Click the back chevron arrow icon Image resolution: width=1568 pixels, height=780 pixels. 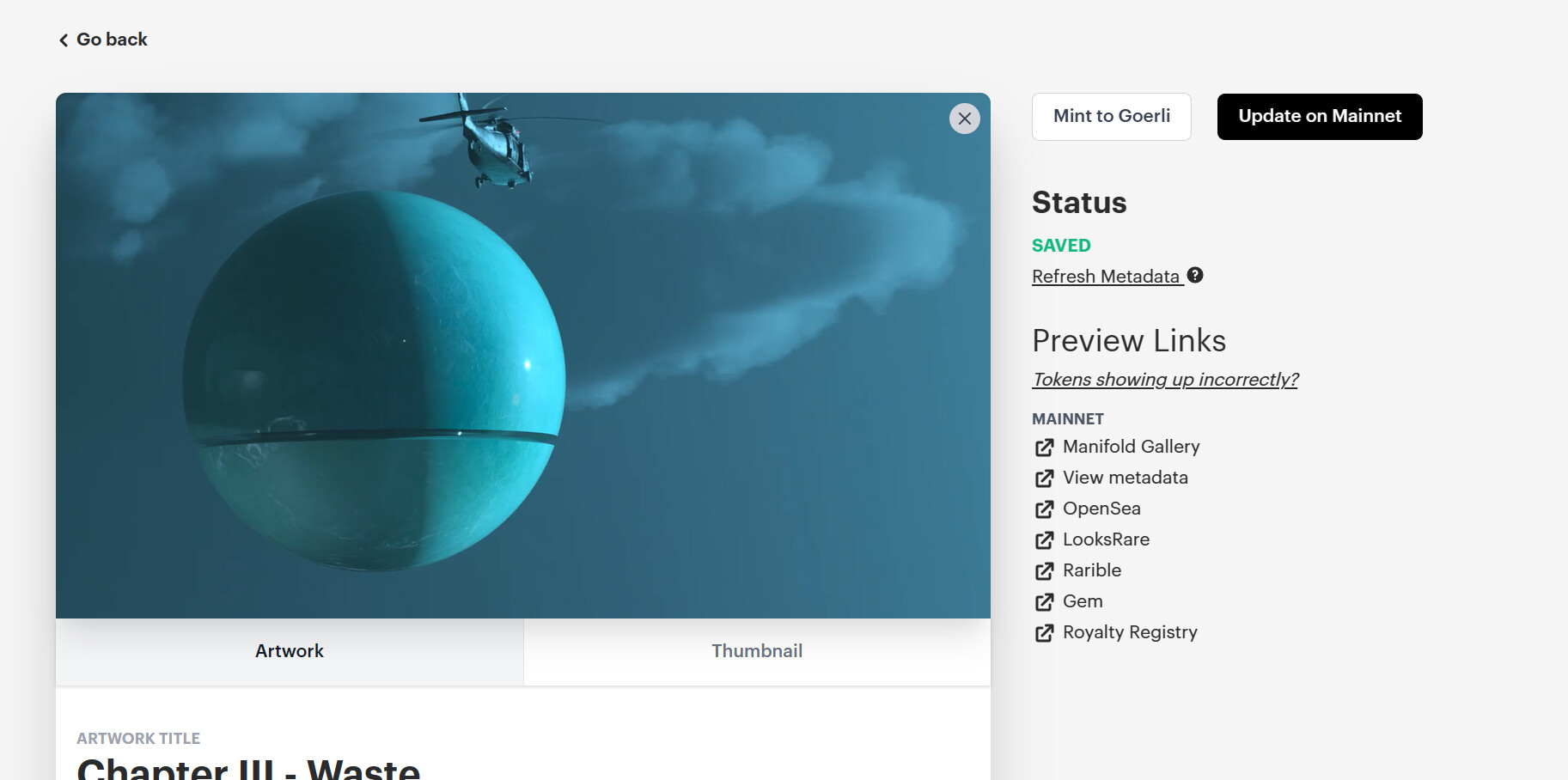pyautogui.click(x=64, y=40)
